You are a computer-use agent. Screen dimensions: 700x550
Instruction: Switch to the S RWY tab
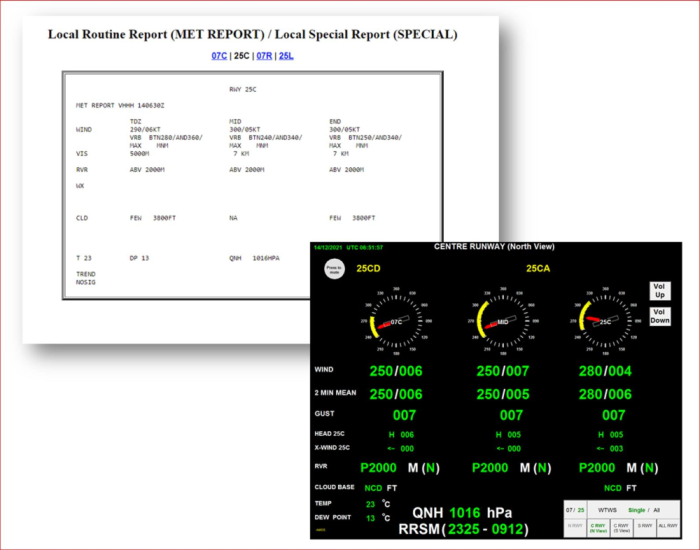pos(645,526)
